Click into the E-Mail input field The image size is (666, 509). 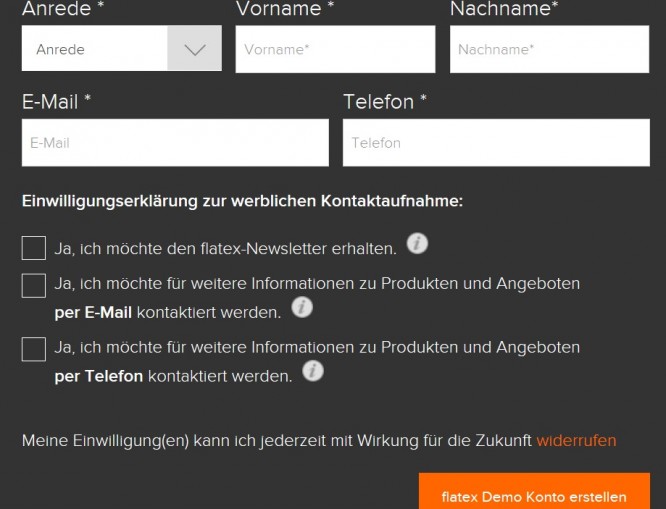175,143
